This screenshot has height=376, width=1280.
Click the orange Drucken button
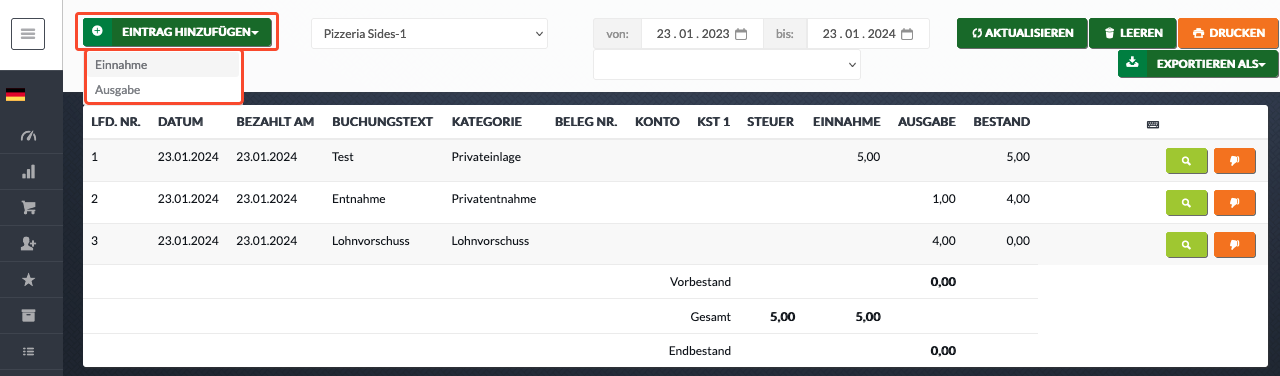[x=1228, y=33]
